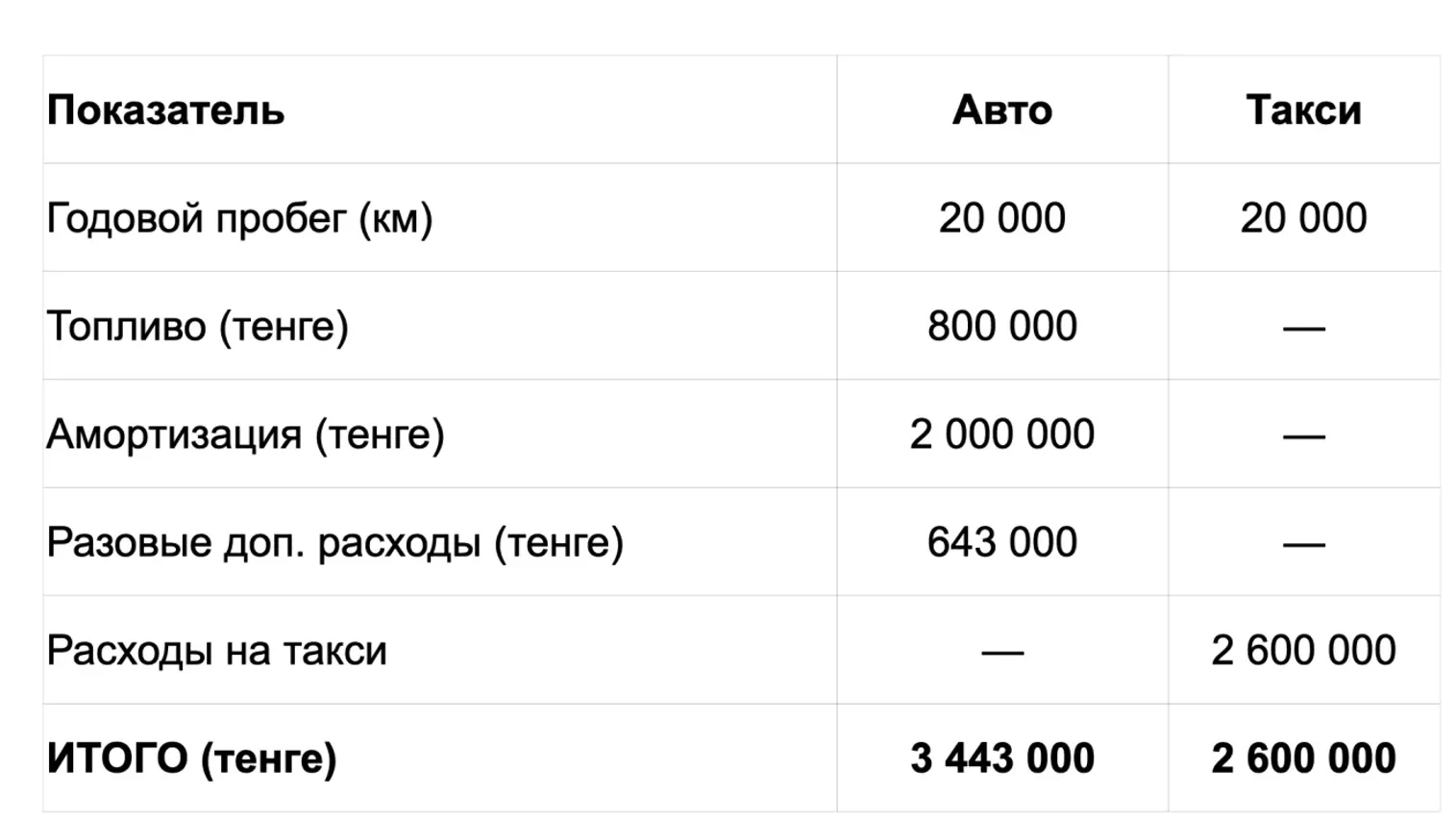Select the Такси annual mileage value 20 000
1456x820 pixels.
pos(1303,218)
